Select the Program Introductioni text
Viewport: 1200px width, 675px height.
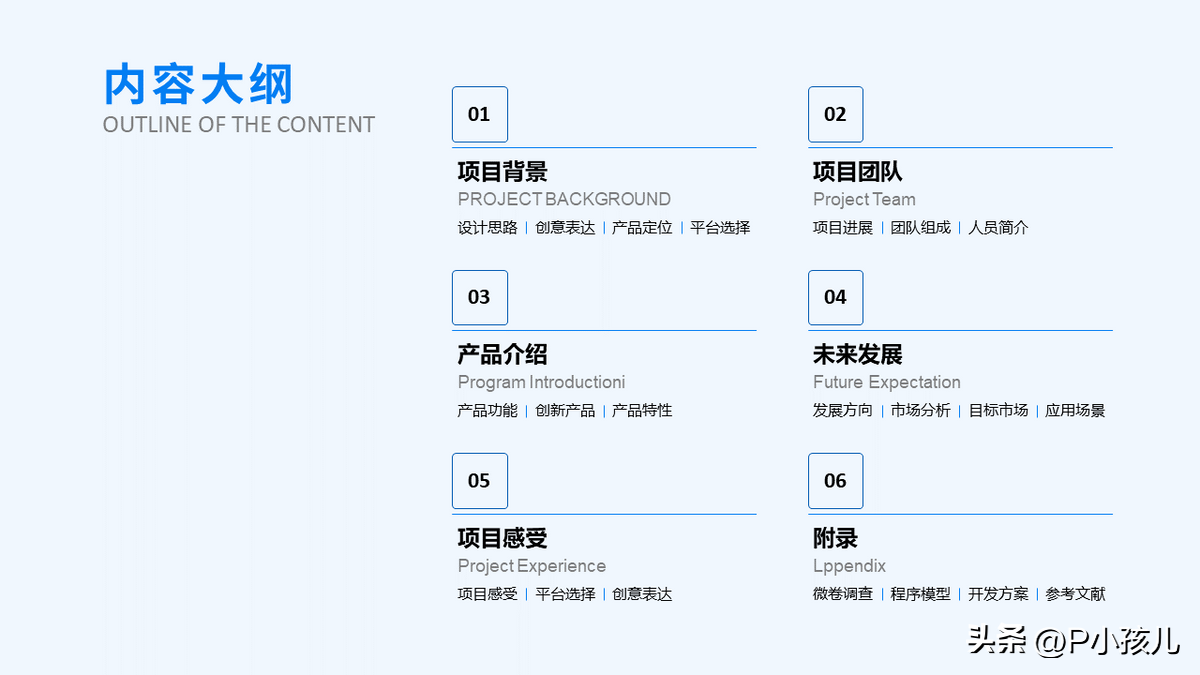(542, 382)
